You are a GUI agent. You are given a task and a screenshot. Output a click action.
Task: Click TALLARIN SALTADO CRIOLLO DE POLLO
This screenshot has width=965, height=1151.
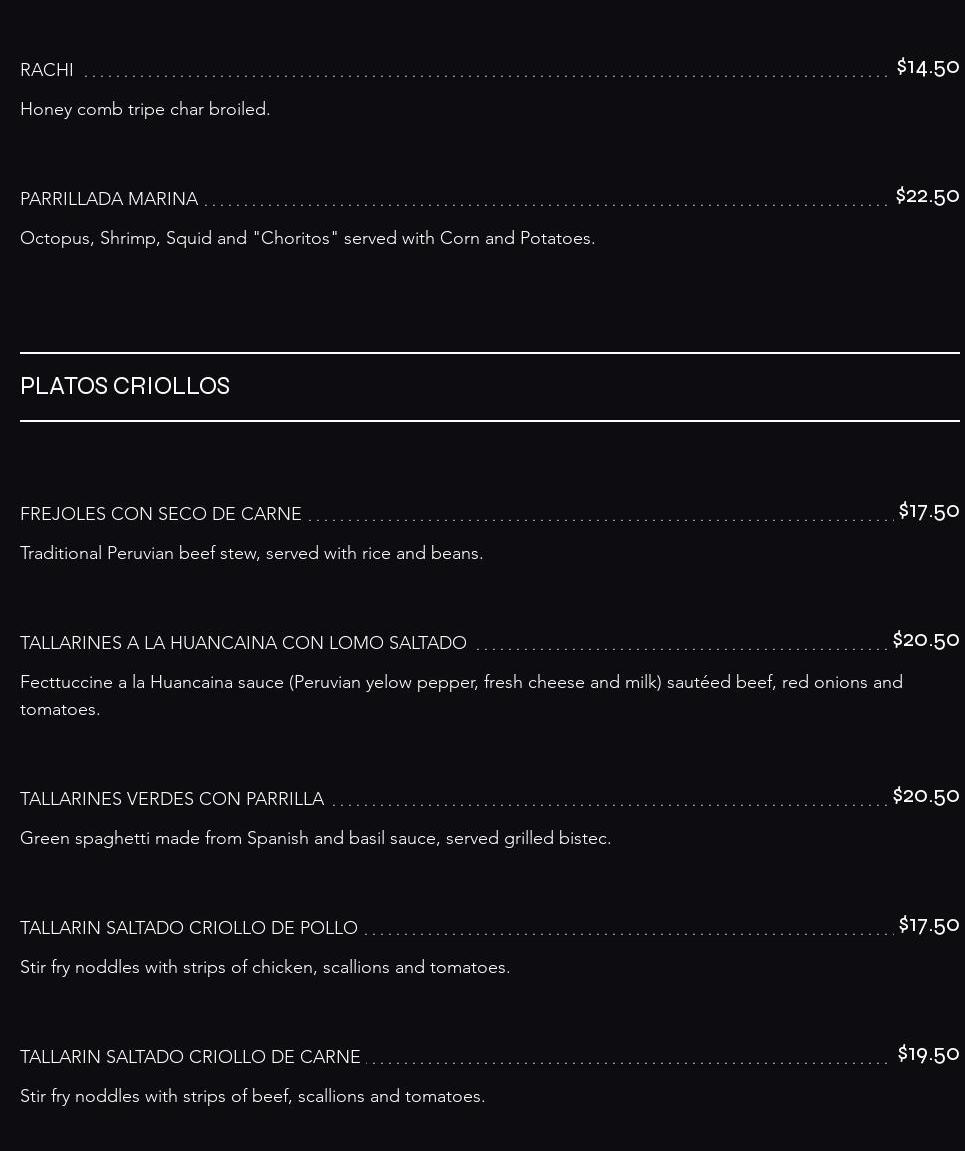click(x=189, y=928)
